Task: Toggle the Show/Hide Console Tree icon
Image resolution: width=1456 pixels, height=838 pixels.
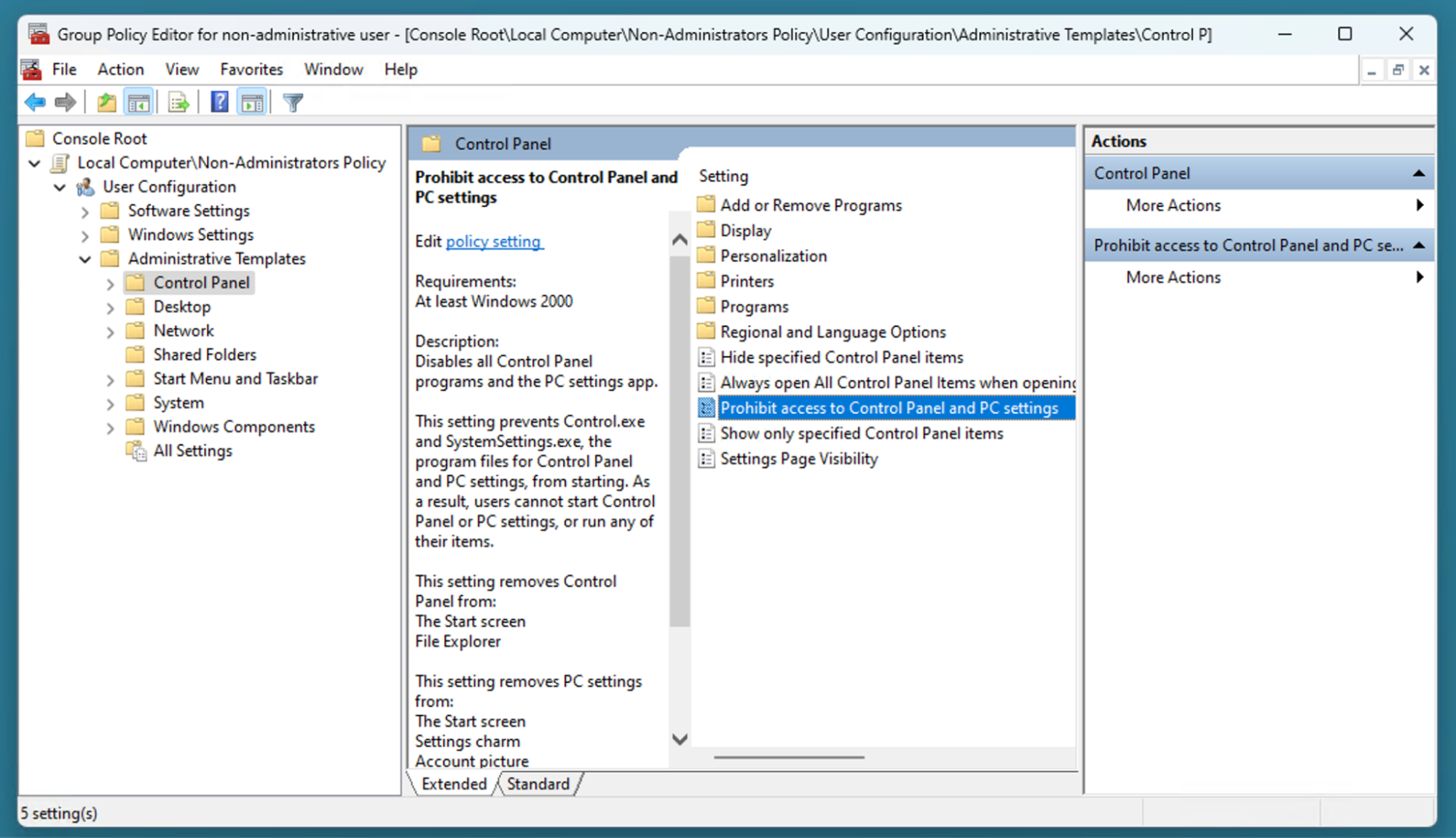Action: pos(139,102)
